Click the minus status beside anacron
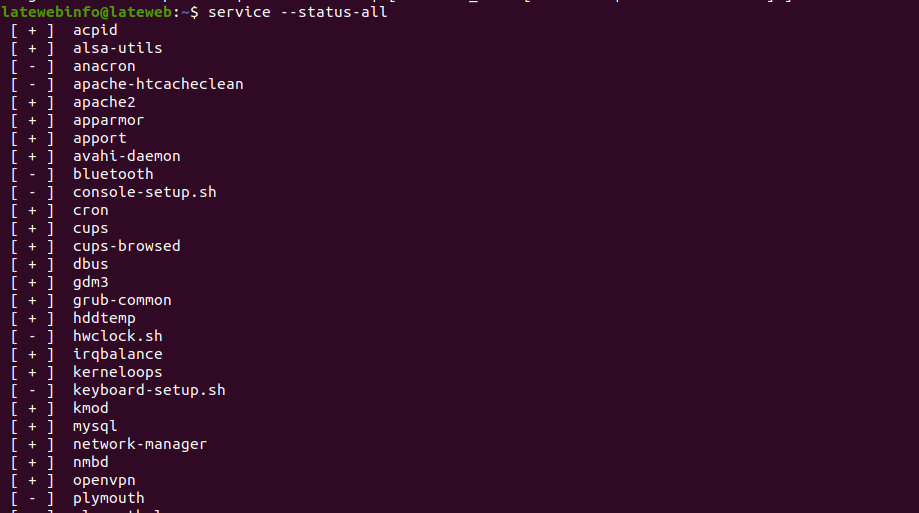 (33, 66)
